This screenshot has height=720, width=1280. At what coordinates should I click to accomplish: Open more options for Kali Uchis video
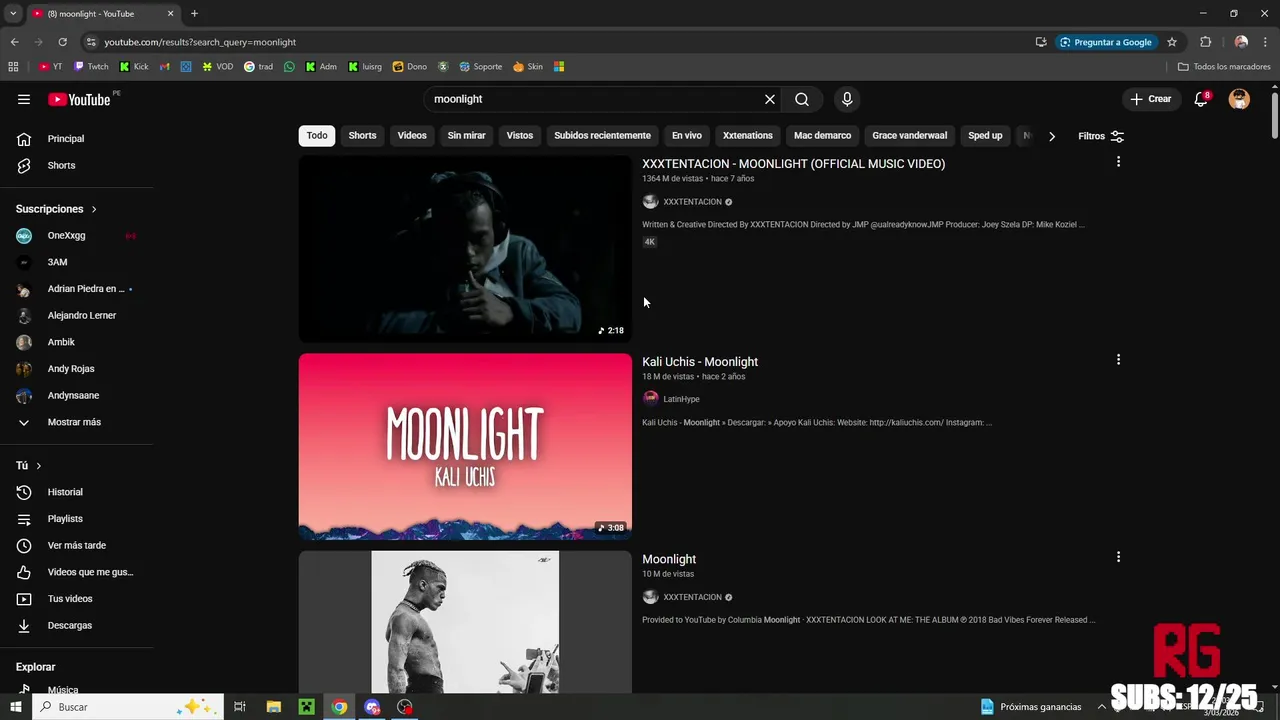point(1118,360)
